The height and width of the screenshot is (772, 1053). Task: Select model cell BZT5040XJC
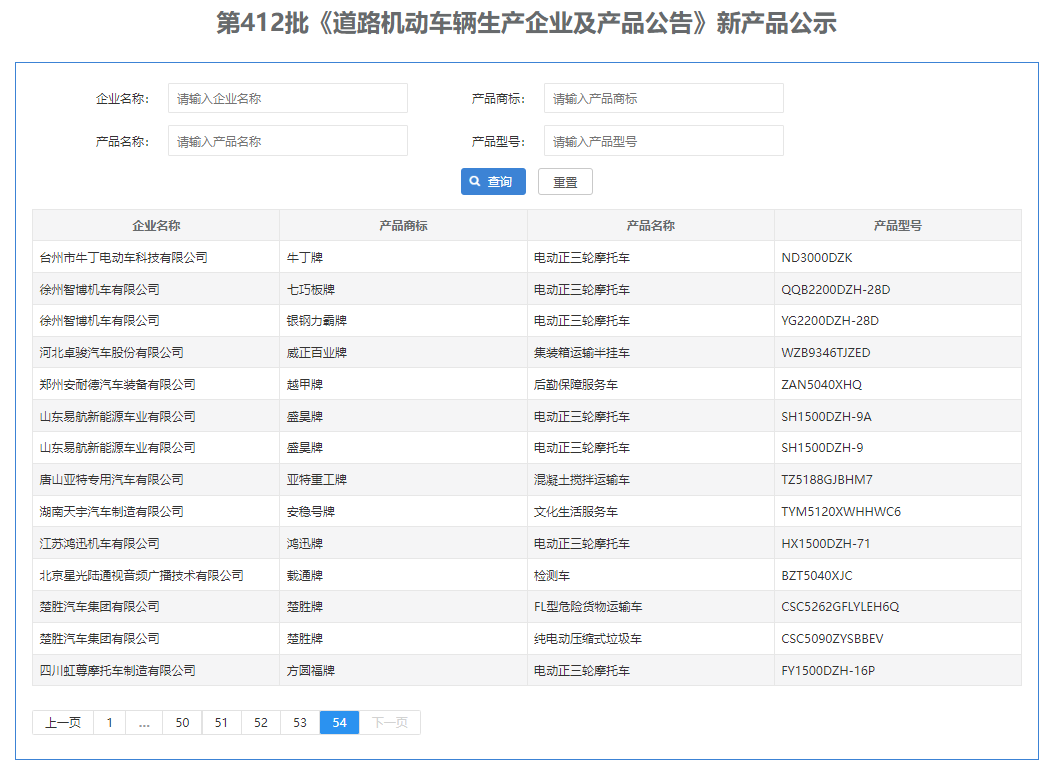[x=897, y=575]
